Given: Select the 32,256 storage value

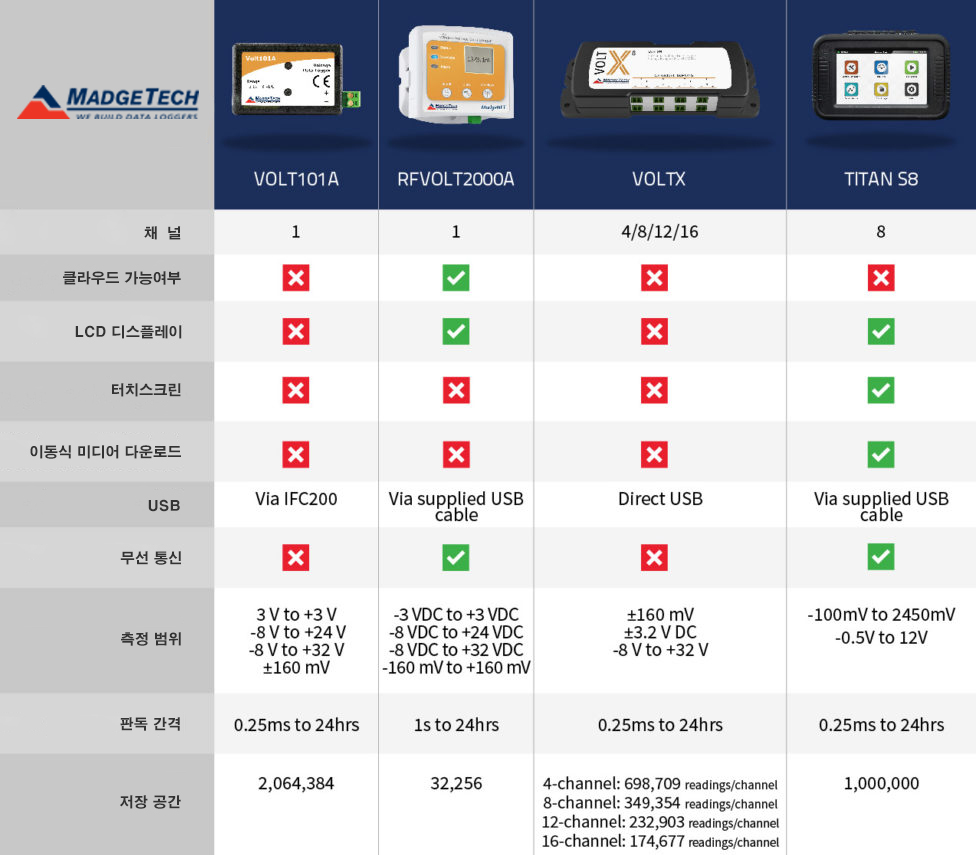Looking at the screenshot, I should [x=456, y=783].
